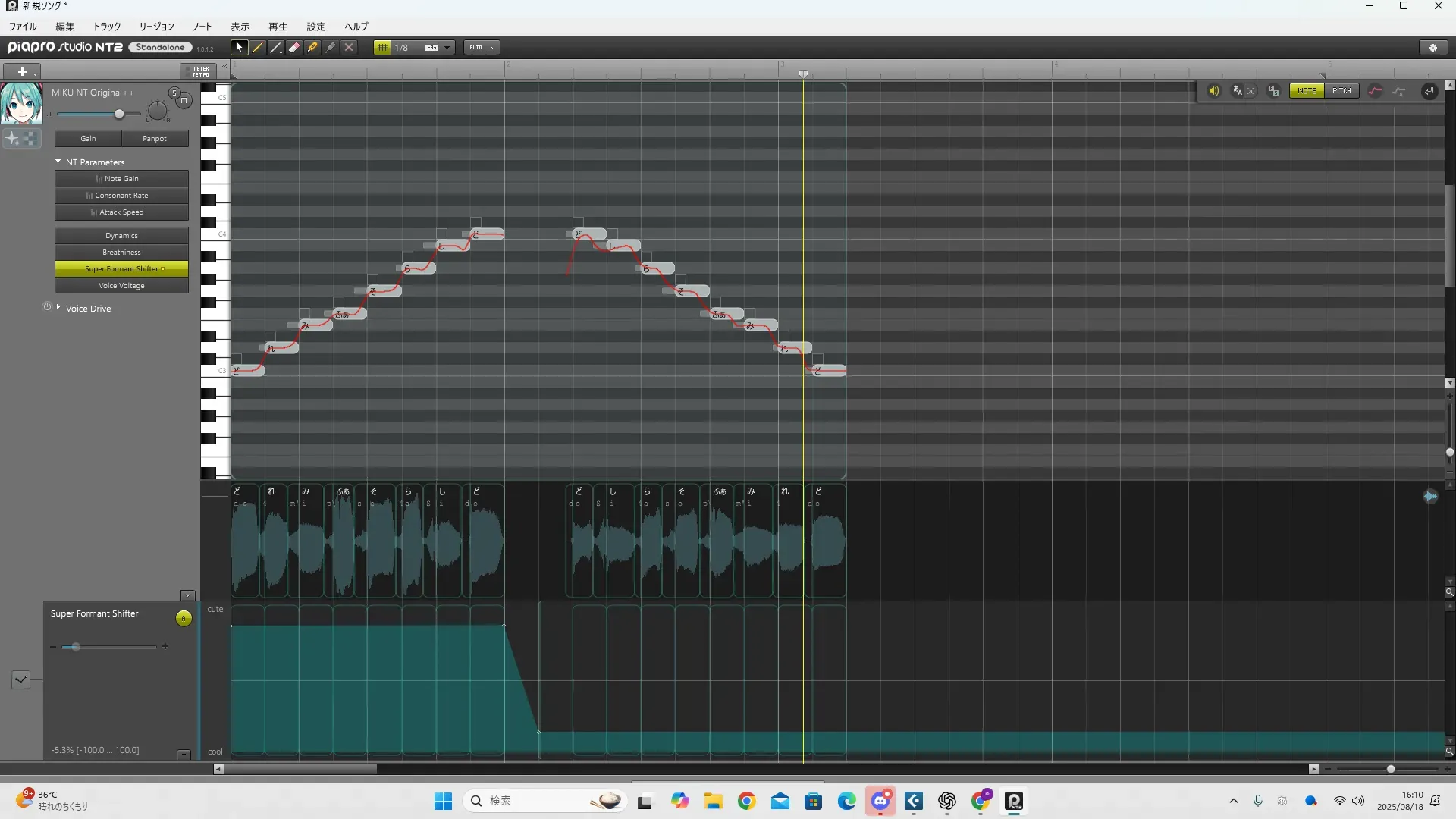Select the Eraser tool

coord(294,47)
